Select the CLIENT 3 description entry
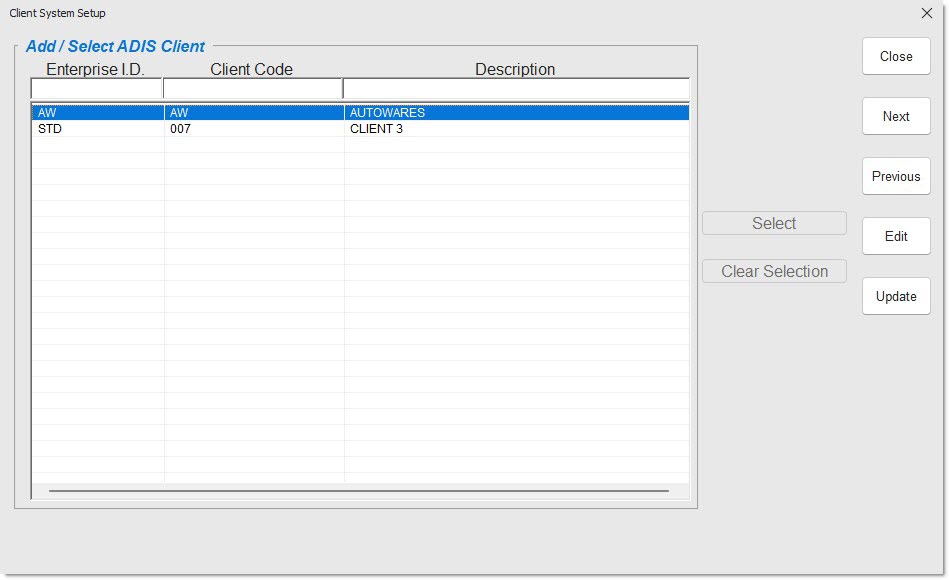Image resolution: width=949 pixels, height=580 pixels. click(377, 129)
